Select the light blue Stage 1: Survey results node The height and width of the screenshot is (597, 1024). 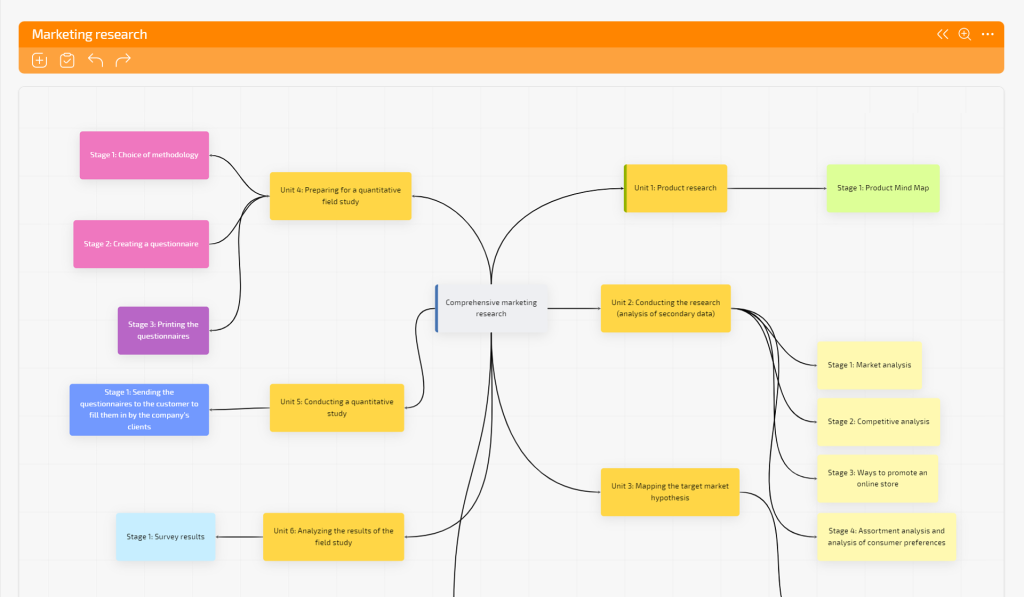pos(165,537)
